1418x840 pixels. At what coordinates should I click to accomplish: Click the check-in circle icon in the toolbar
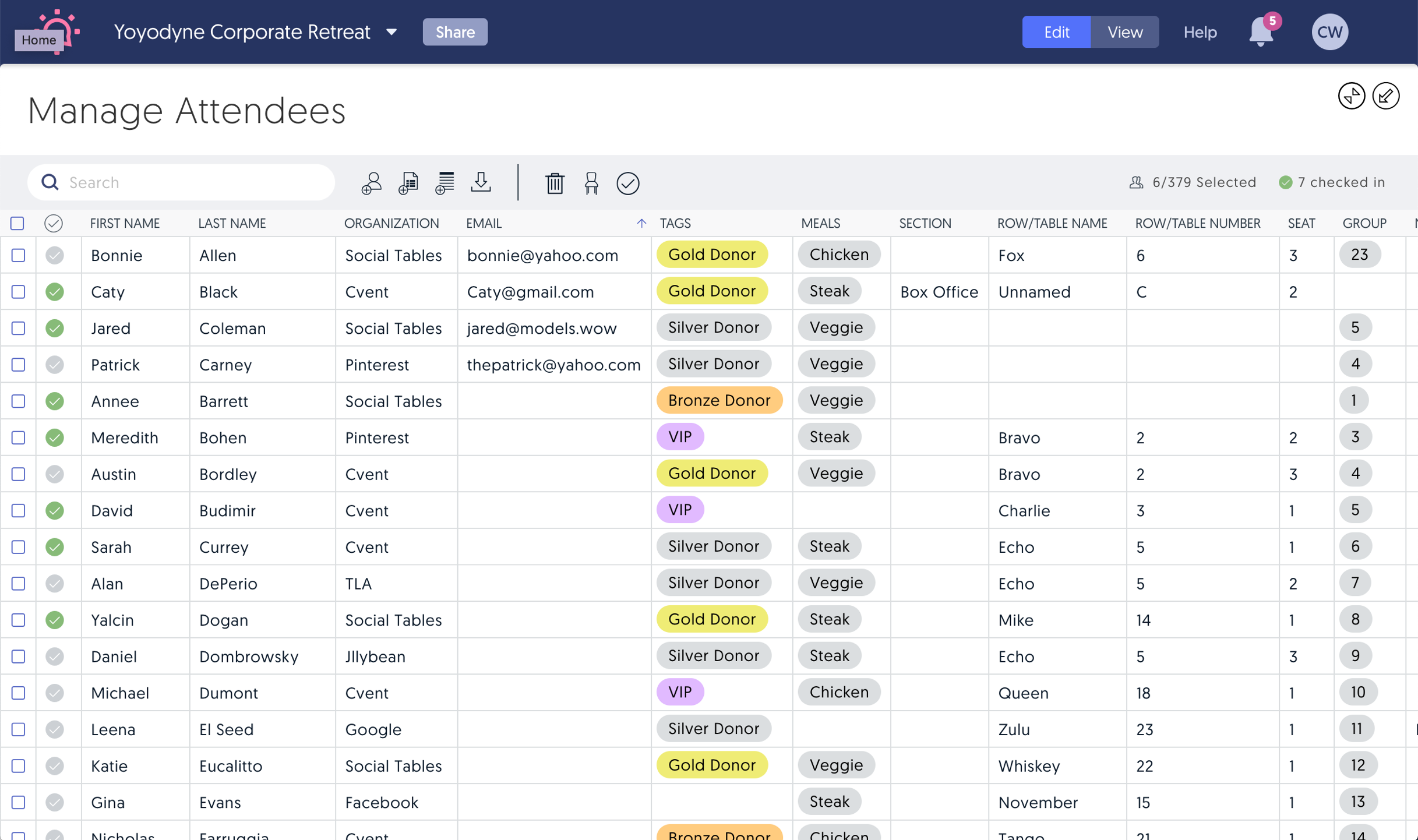click(628, 183)
